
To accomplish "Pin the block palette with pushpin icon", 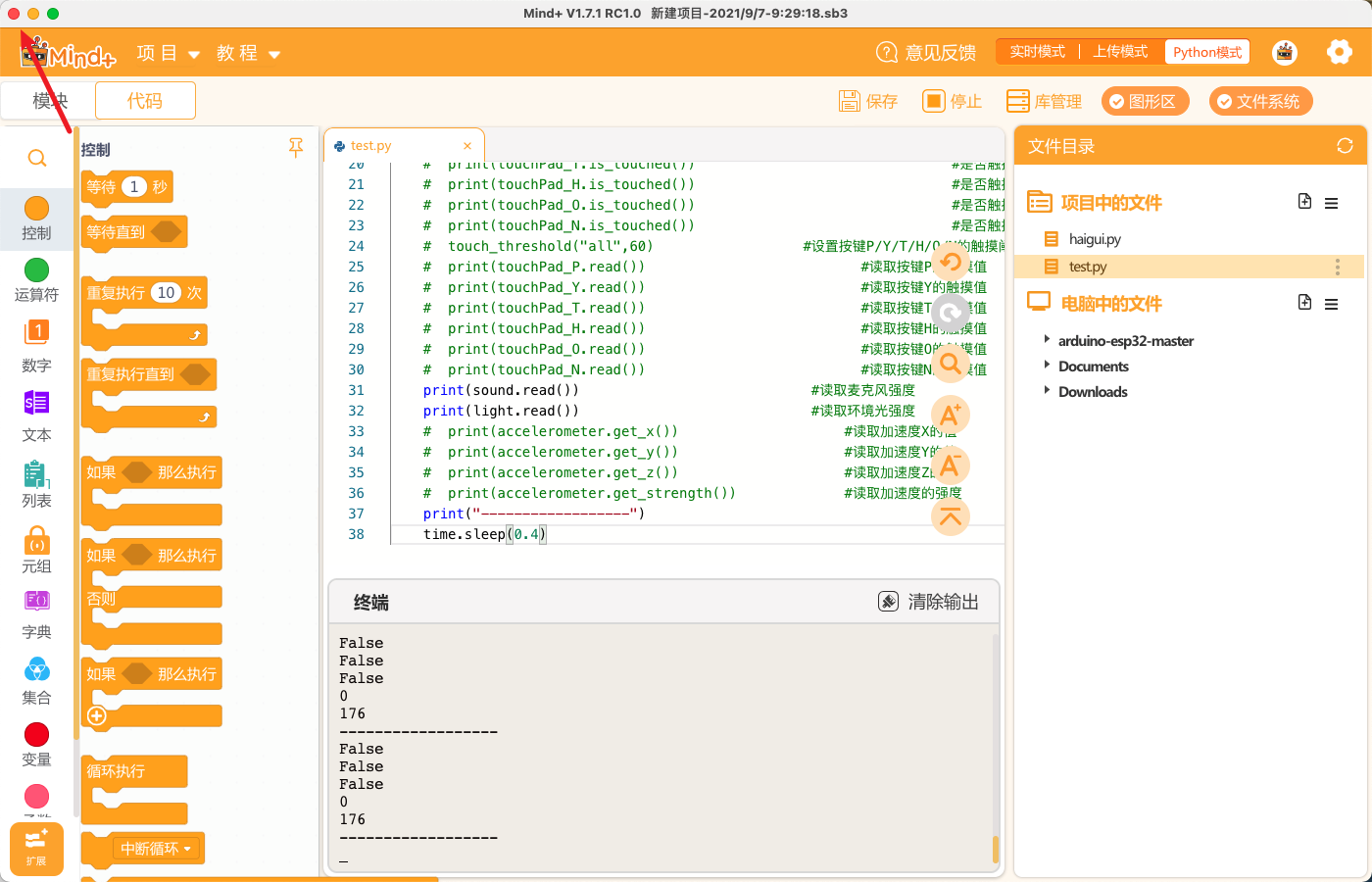I will click(296, 148).
